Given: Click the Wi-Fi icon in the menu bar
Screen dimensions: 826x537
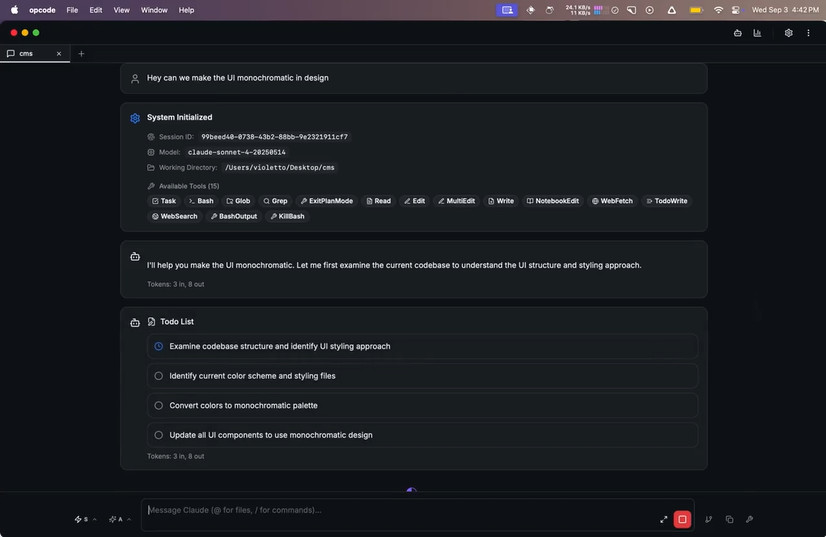Looking at the screenshot, I should point(718,10).
